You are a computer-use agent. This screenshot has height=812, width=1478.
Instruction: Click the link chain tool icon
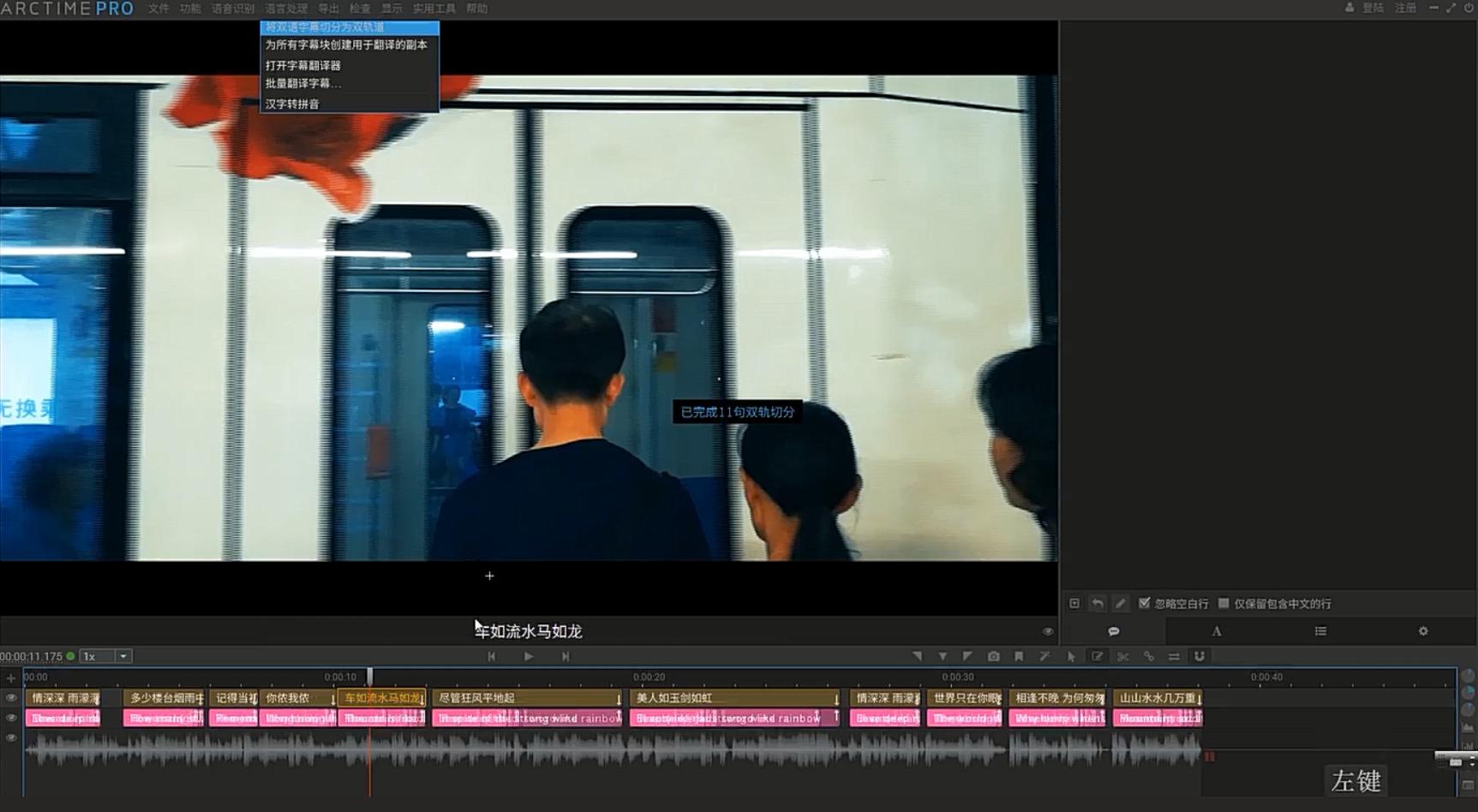(x=1148, y=656)
